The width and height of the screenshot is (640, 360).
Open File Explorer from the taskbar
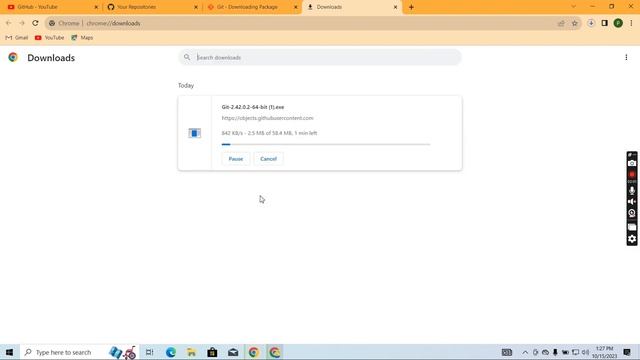191,352
